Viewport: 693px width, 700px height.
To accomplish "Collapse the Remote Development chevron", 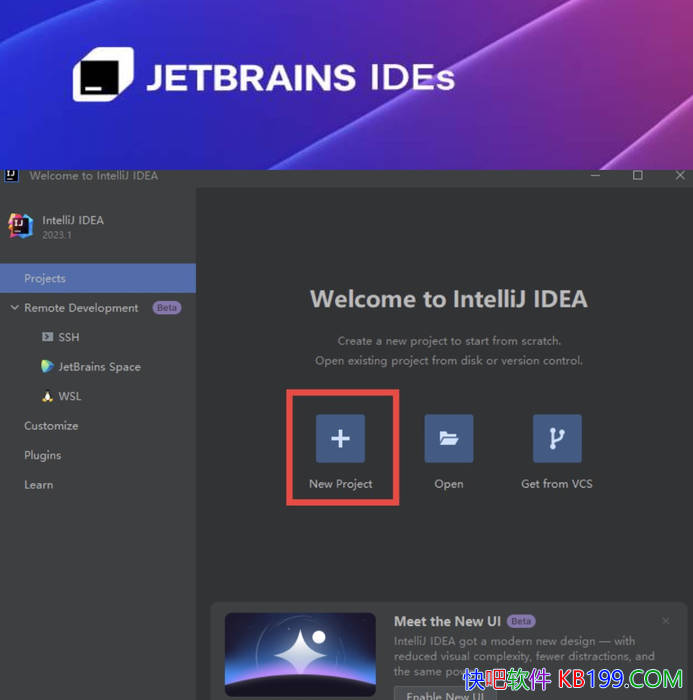I will (x=15, y=308).
